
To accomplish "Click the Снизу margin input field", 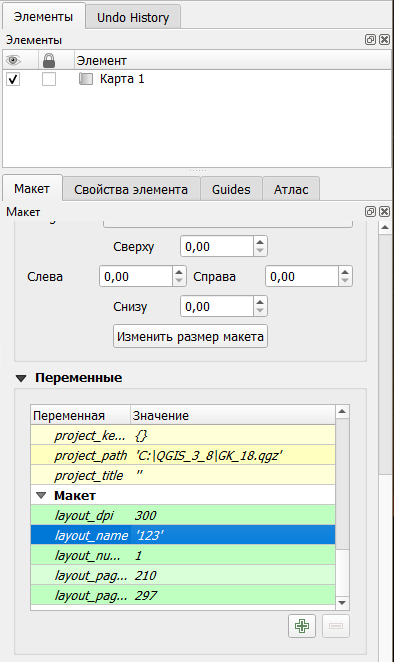I will [x=217, y=307].
